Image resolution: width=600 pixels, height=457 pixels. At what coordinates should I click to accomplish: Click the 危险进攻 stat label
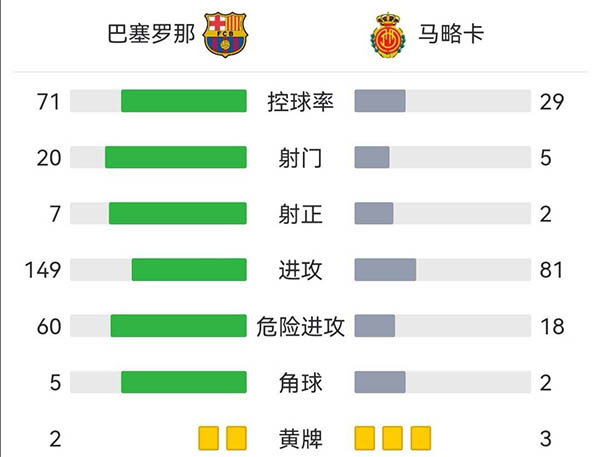click(x=300, y=326)
